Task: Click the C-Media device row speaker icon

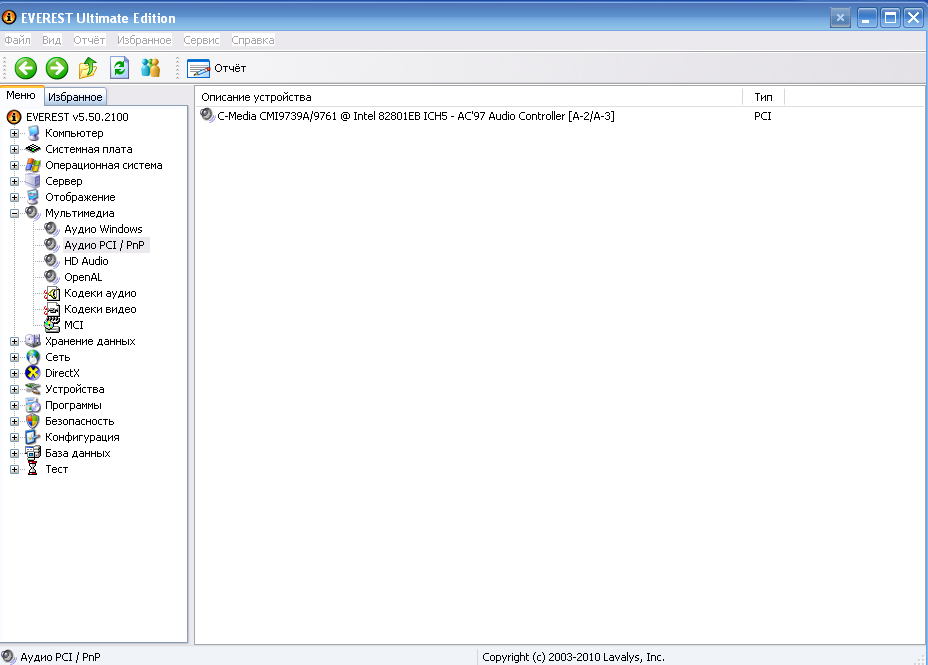Action: (207, 115)
